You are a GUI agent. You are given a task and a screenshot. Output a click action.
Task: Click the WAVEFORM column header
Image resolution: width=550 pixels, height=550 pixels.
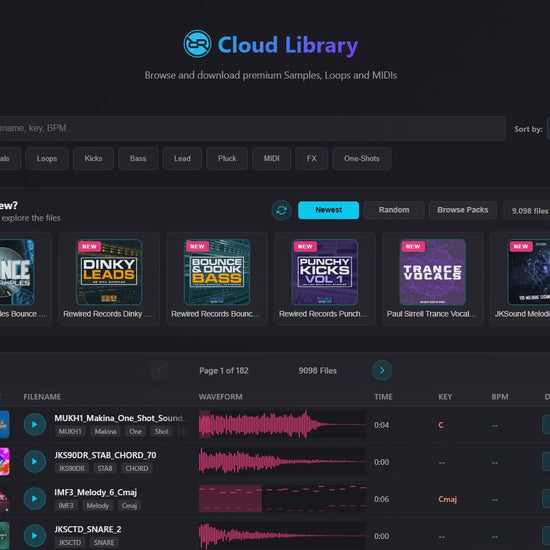[x=220, y=397]
